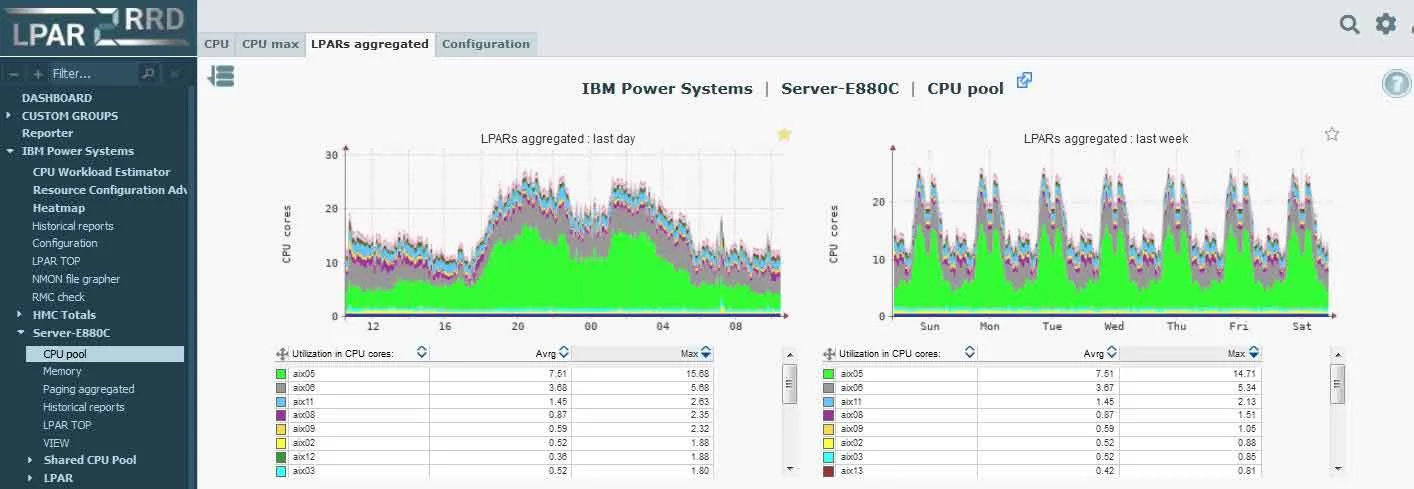Sort last day legend by Utilization name
The width and height of the screenshot is (1414, 489).
[422, 352]
